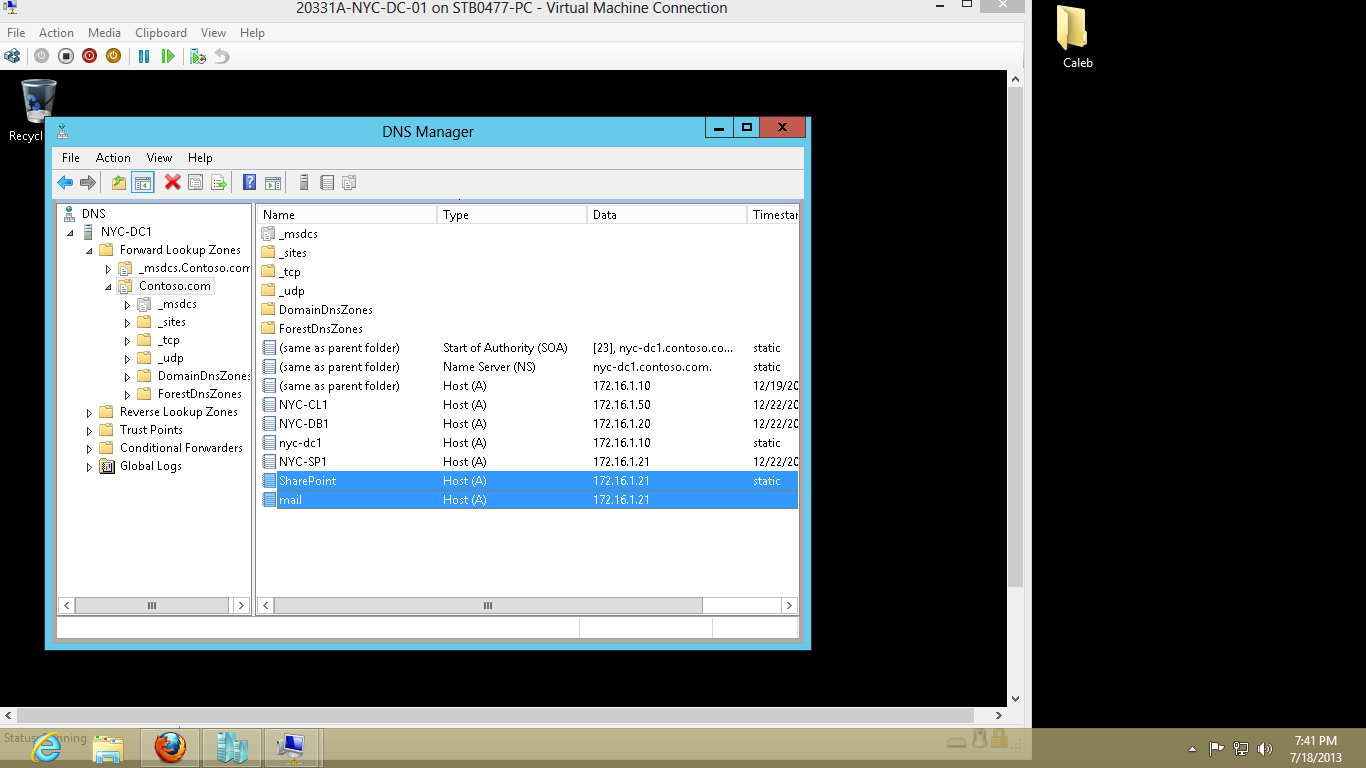
Task: Expand the _tcp folder in tree
Action: click(x=127, y=340)
